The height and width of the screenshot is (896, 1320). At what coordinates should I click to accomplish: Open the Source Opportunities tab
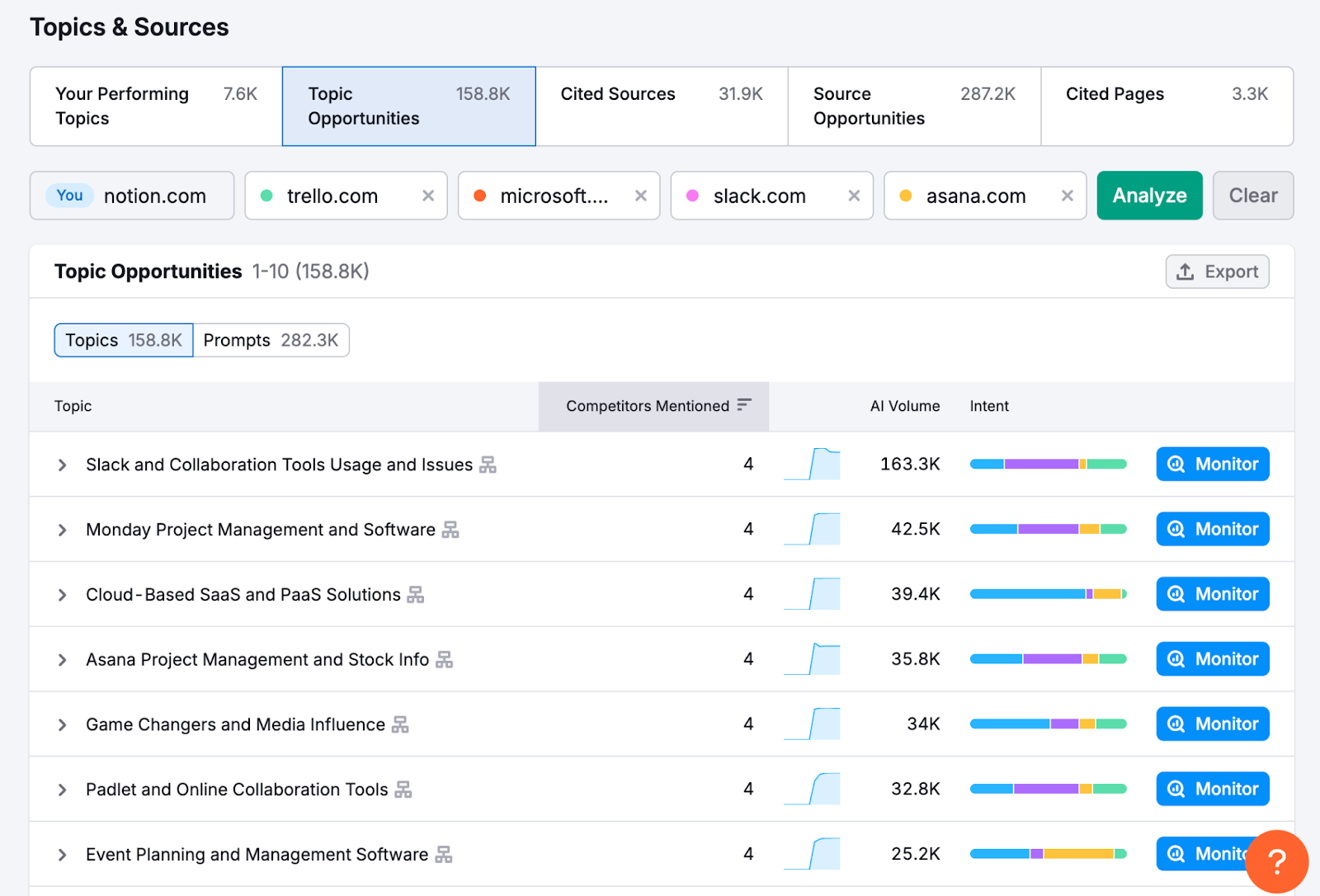click(869, 106)
